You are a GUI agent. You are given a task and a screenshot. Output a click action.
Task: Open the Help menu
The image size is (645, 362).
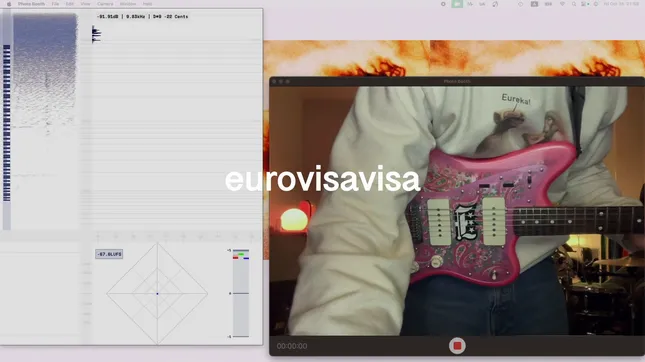tap(147, 4)
